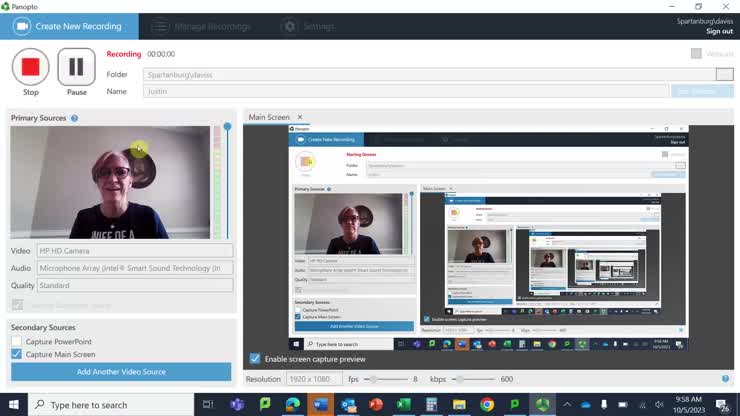Enable the Capture PowerPoint checkbox
740x416 pixels.
click(16, 341)
